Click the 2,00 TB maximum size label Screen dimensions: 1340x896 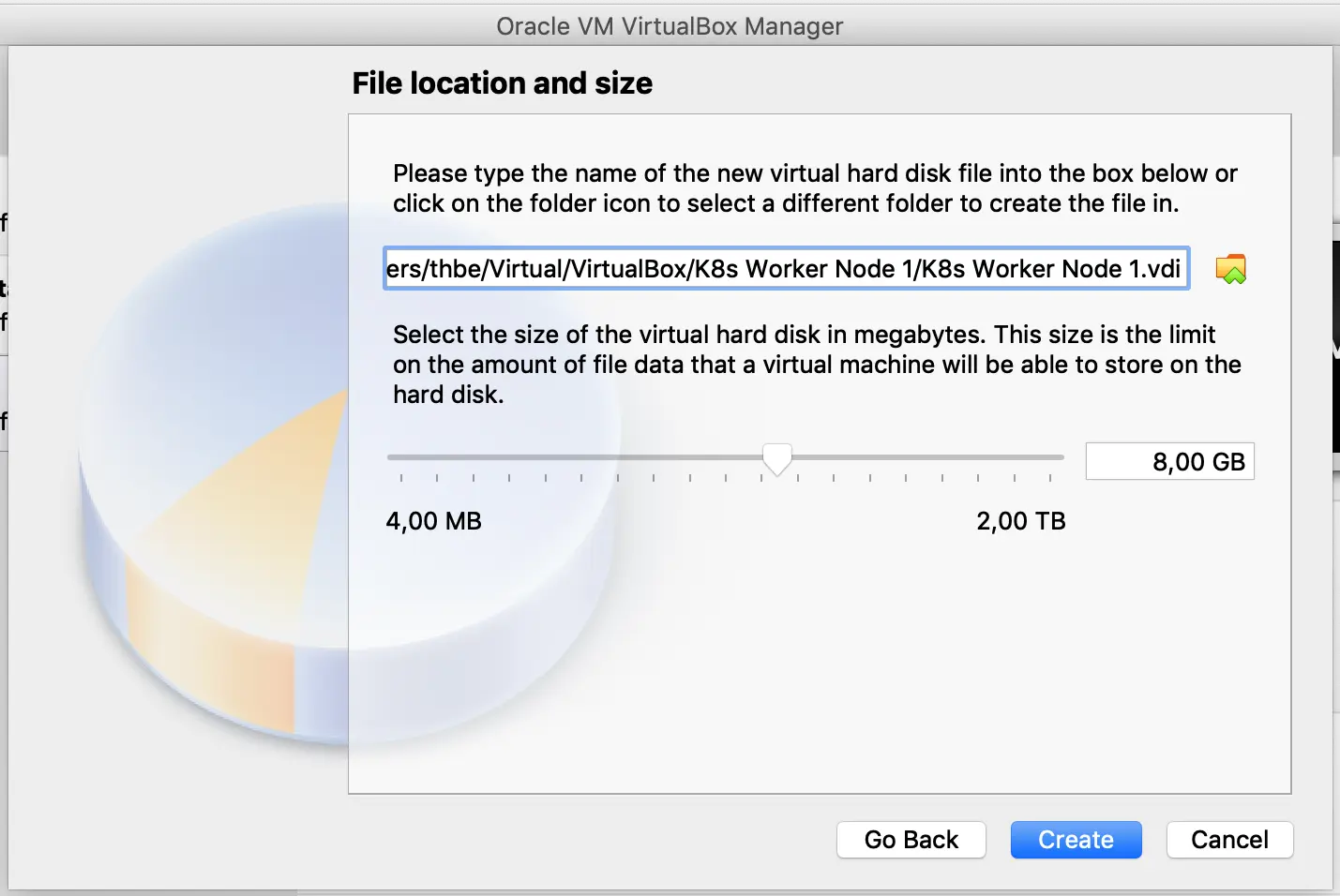[x=1021, y=521]
